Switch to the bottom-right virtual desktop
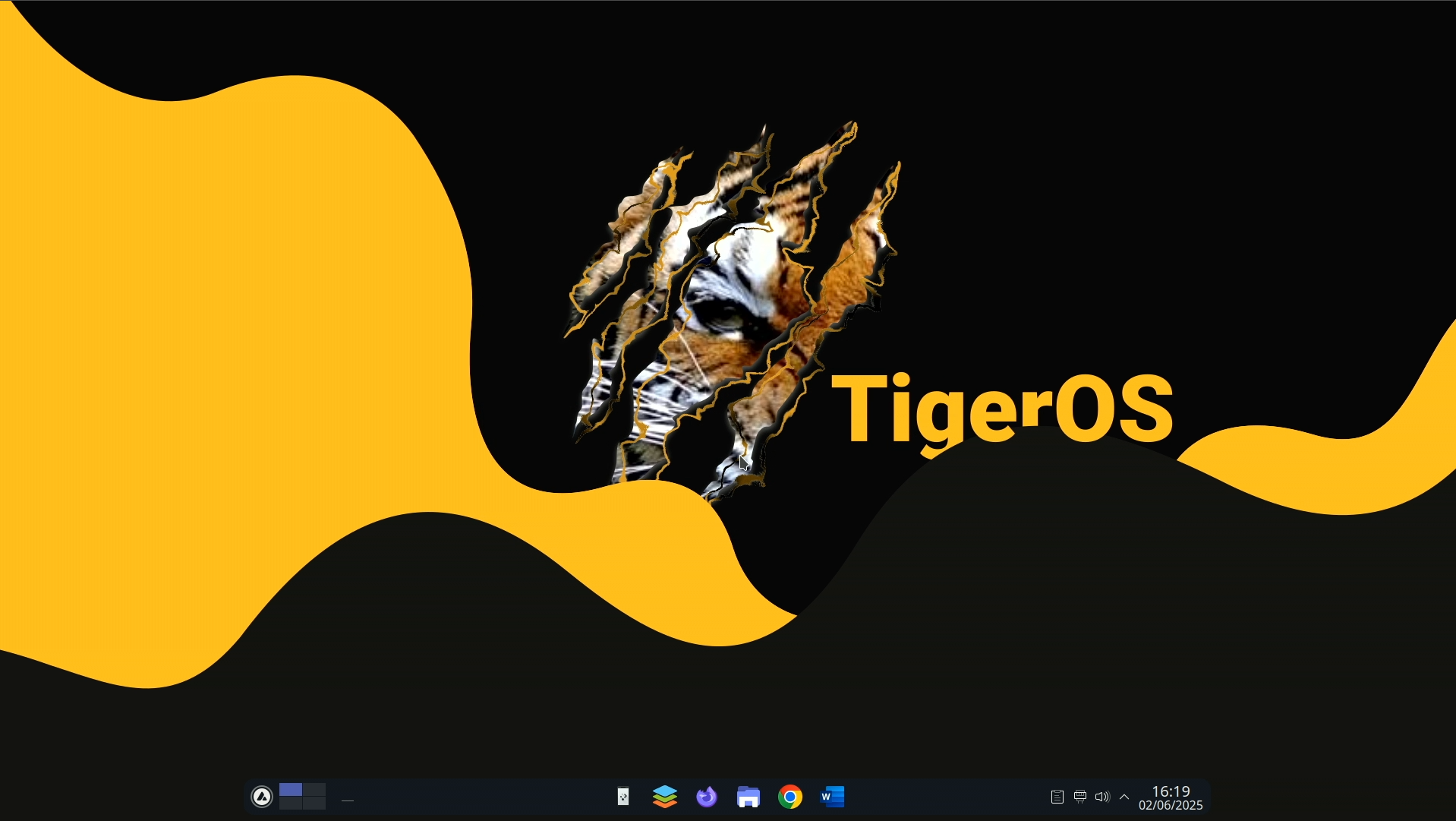This screenshot has width=1456, height=821. tap(314, 805)
